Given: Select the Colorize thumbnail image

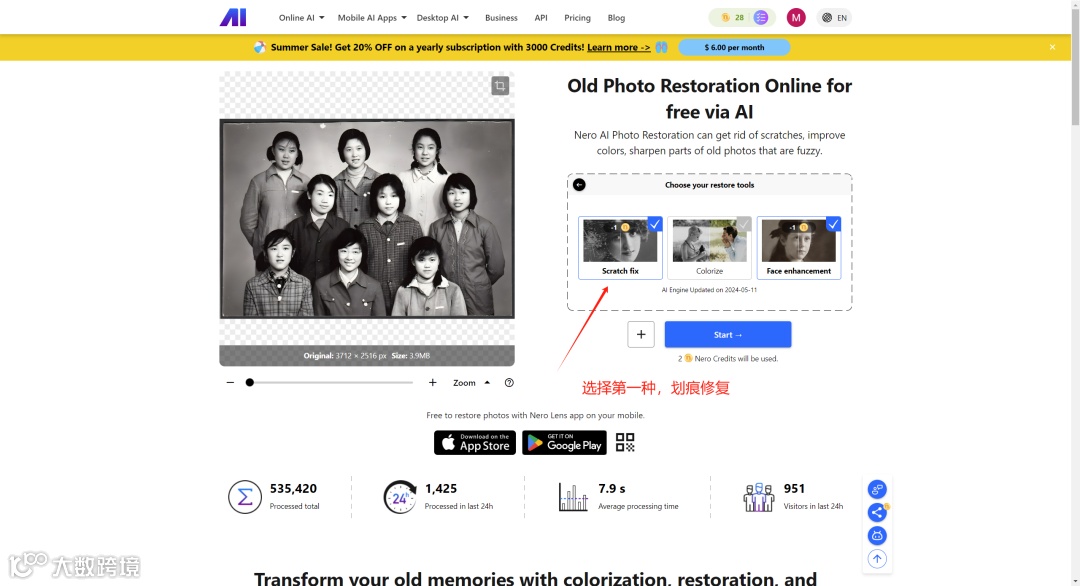Looking at the screenshot, I should [709, 241].
